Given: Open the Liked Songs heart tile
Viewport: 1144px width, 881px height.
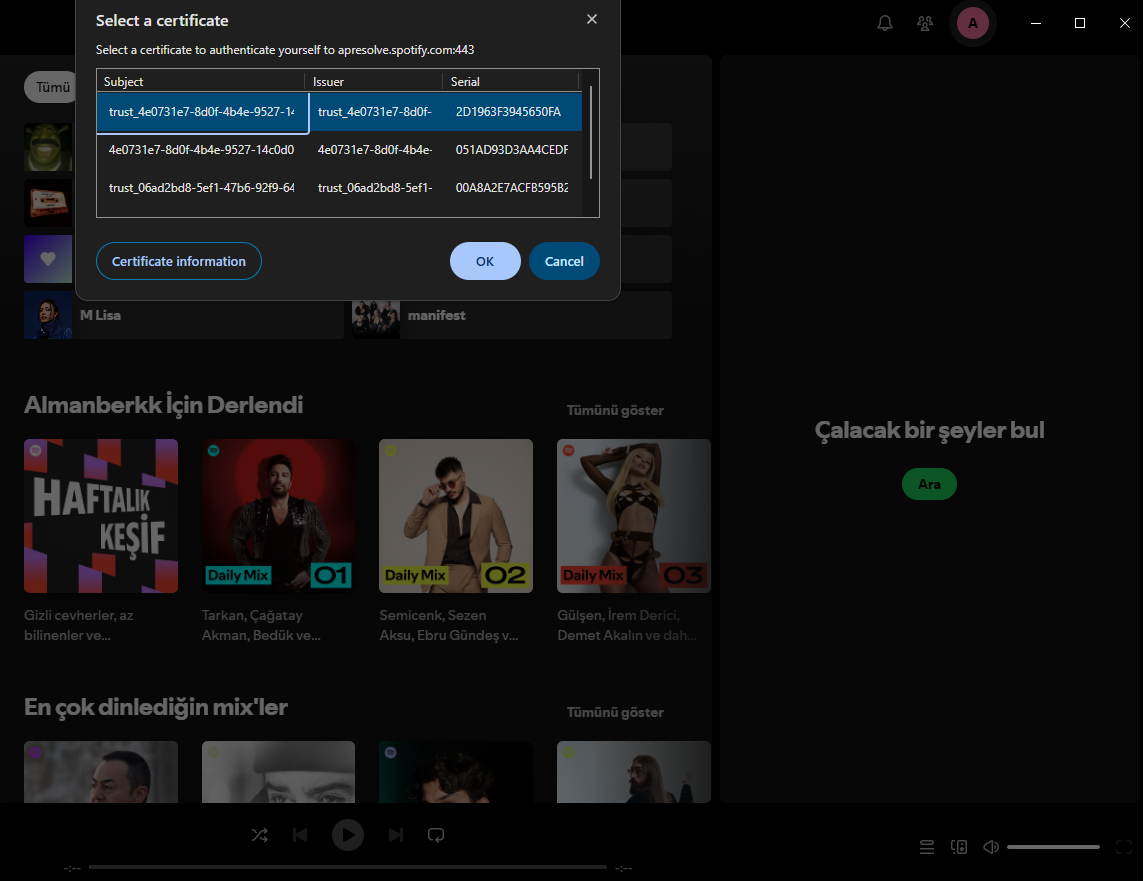Looking at the screenshot, I should coord(48,259).
